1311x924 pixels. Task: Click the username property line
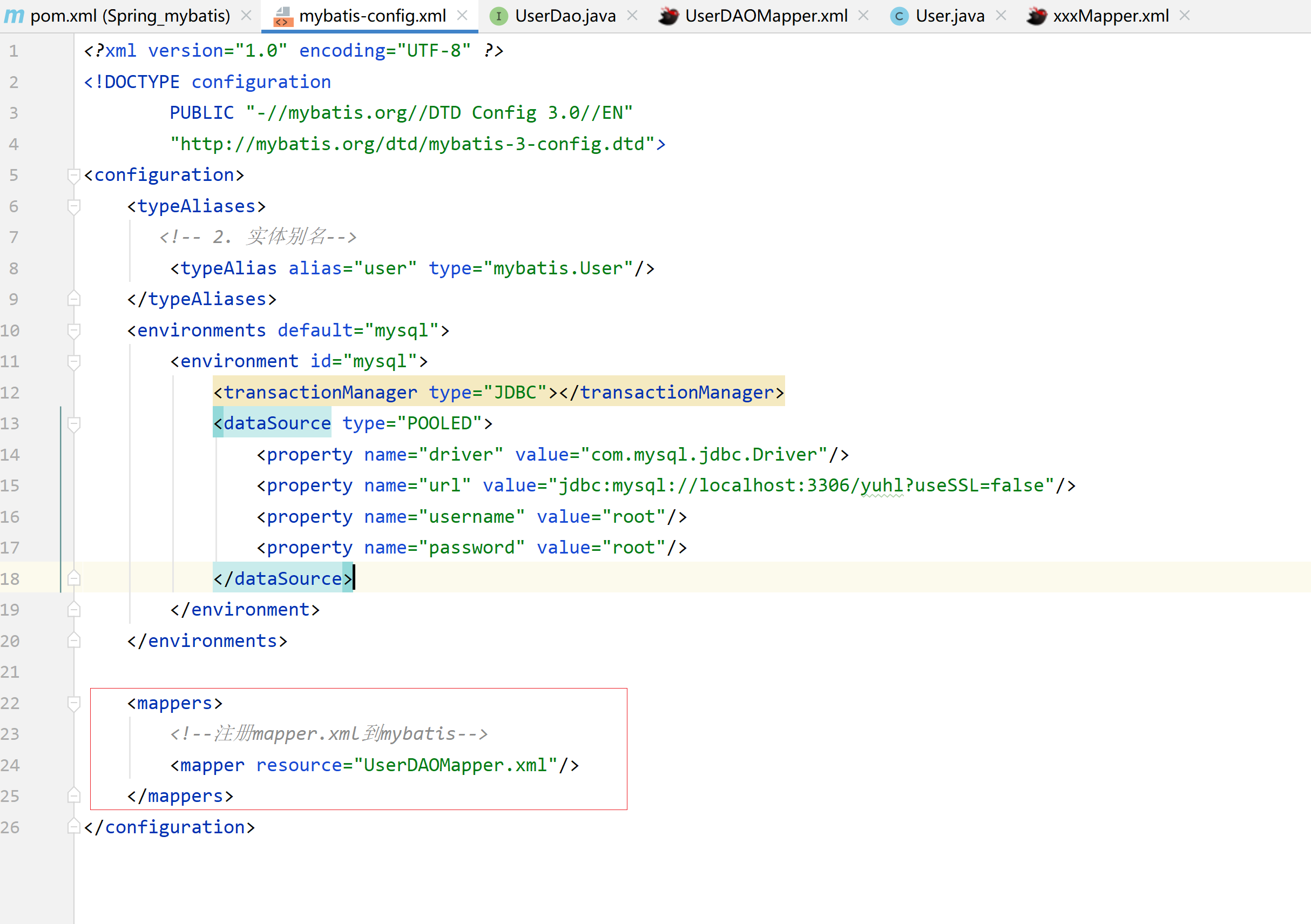click(x=471, y=517)
